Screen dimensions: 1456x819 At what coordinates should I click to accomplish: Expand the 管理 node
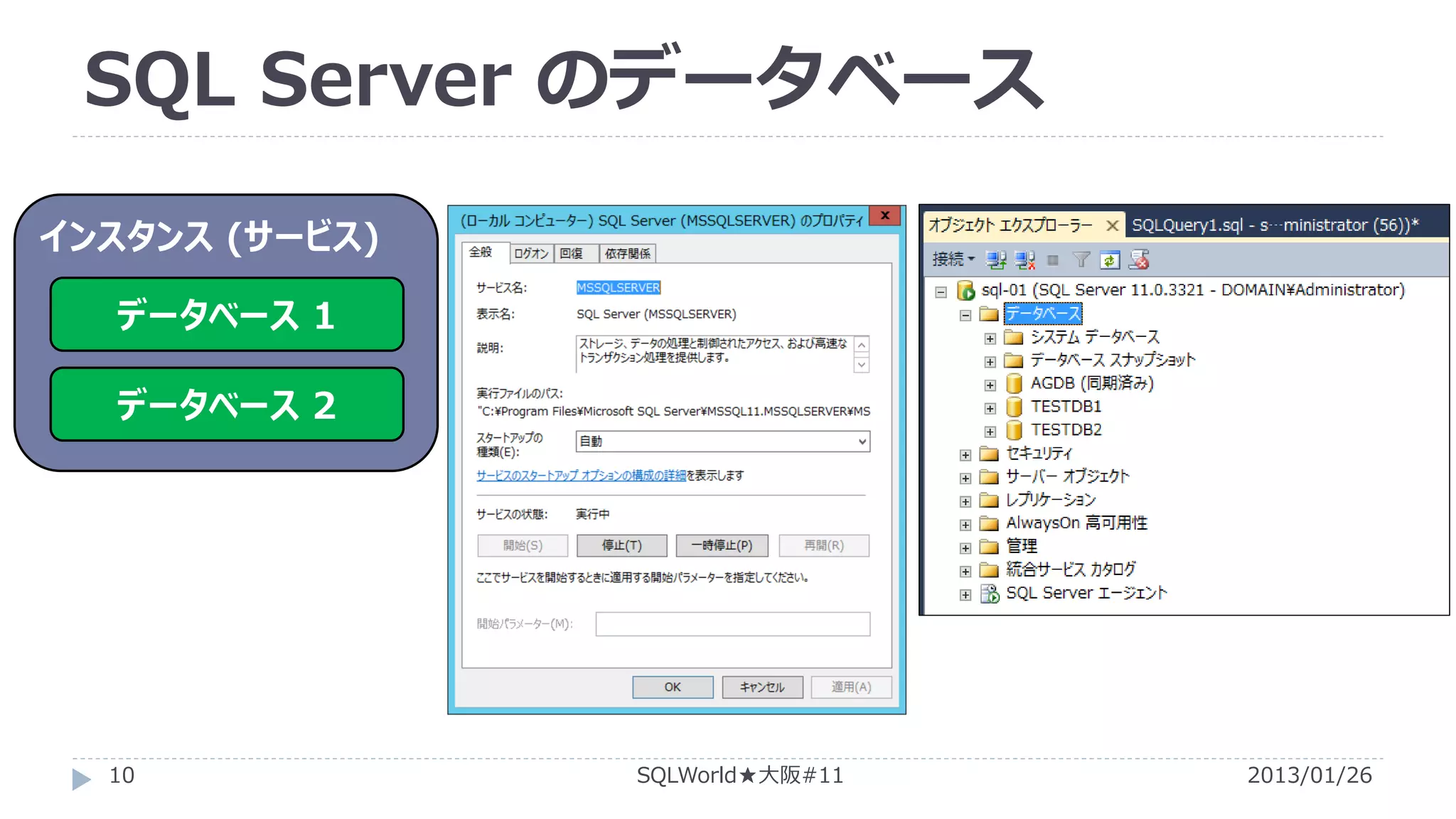[965, 548]
